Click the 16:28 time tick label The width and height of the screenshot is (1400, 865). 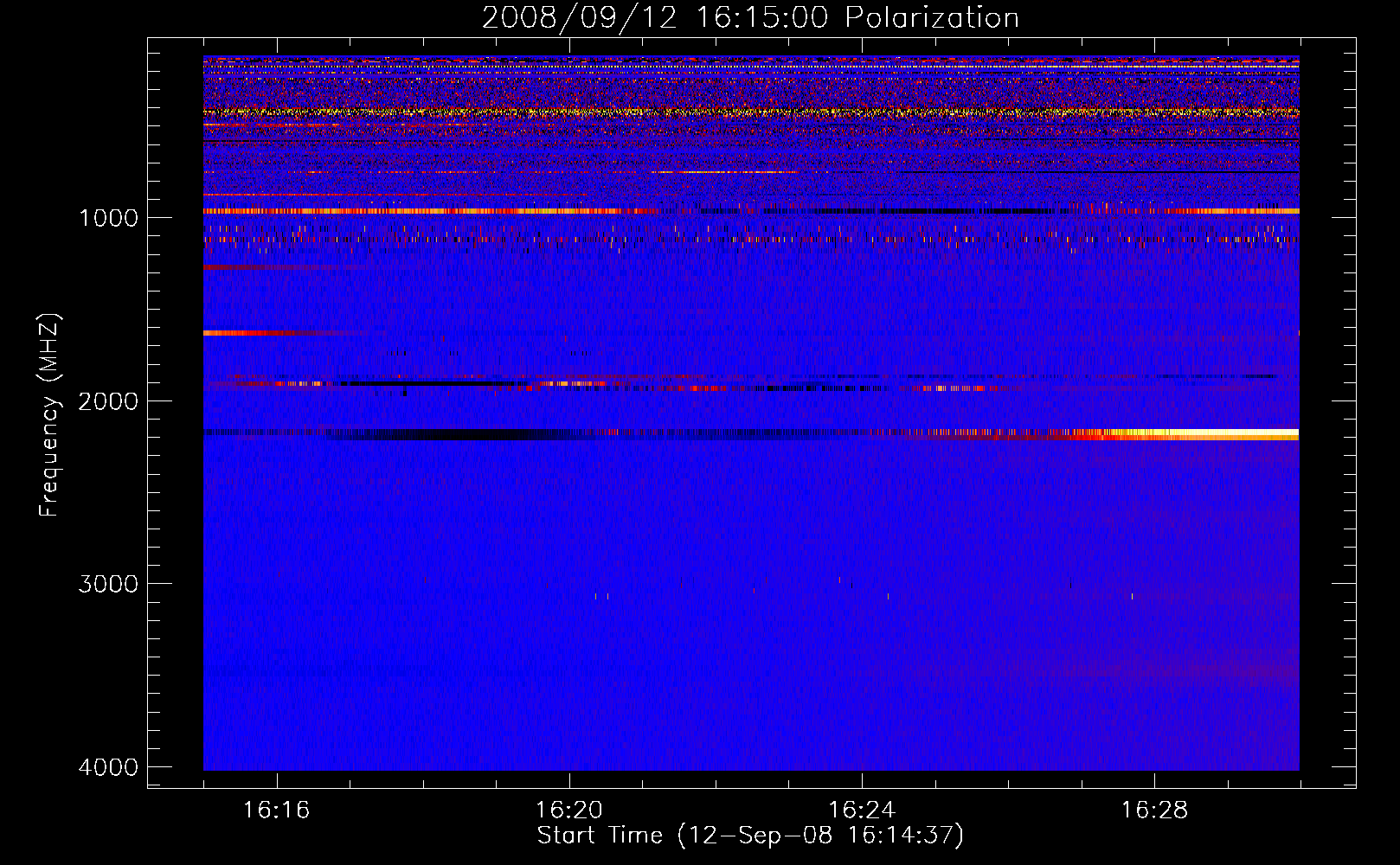click(1154, 811)
